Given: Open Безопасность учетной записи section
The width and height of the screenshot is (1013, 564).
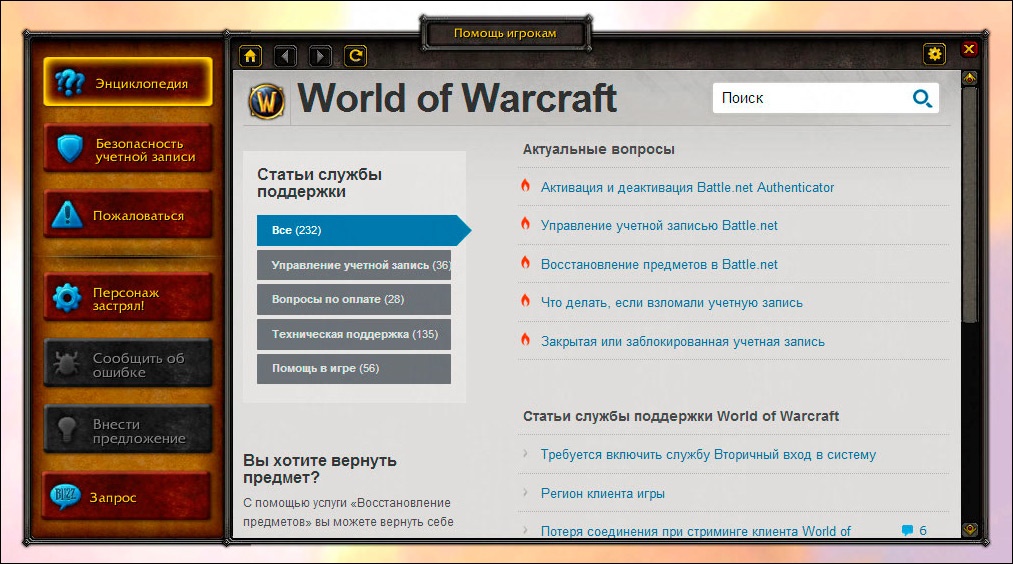Looking at the screenshot, I should pyautogui.click(x=128, y=149).
